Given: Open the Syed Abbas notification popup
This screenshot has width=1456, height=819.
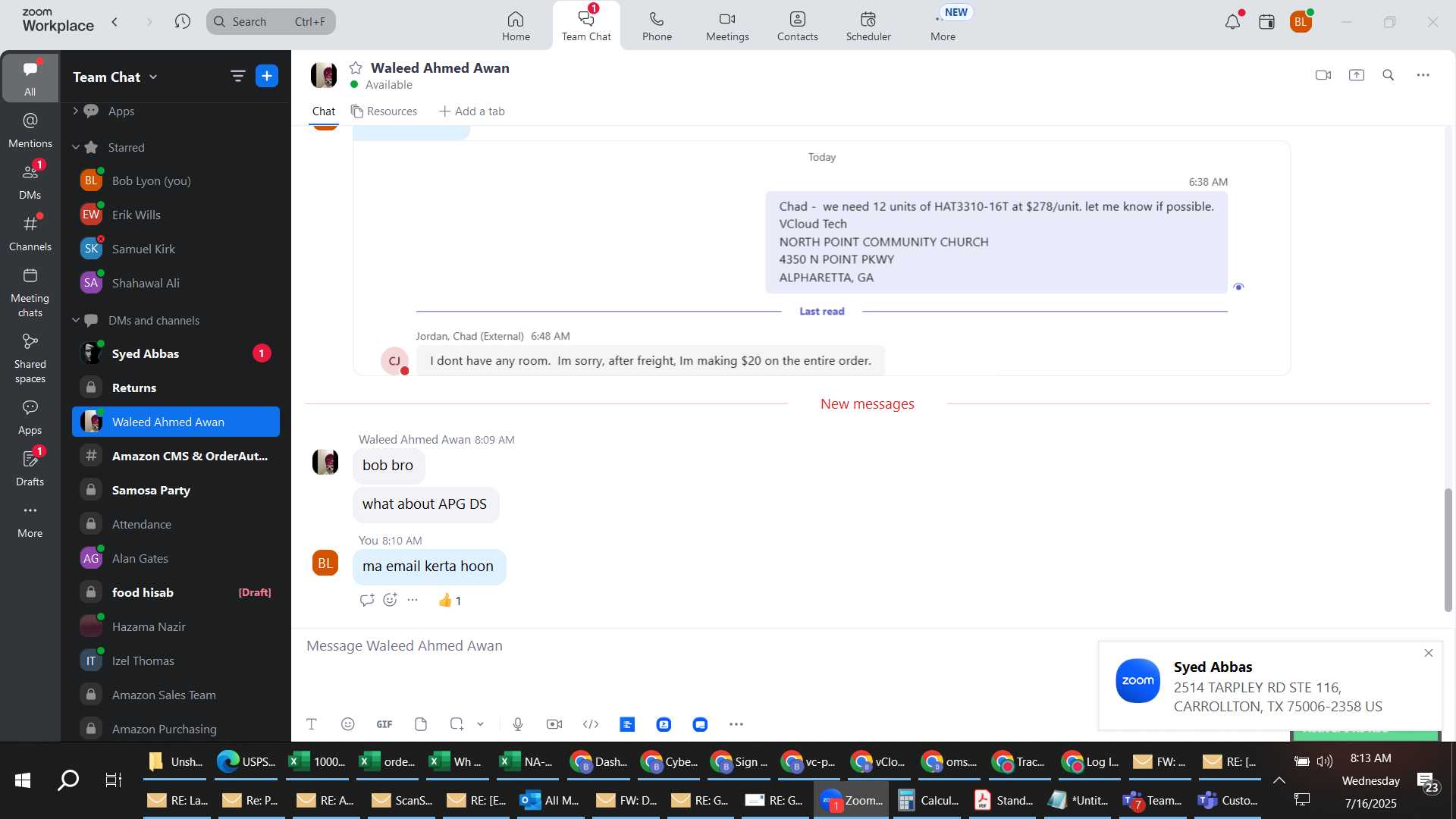Looking at the screenshot, I should coord(1270,686).
